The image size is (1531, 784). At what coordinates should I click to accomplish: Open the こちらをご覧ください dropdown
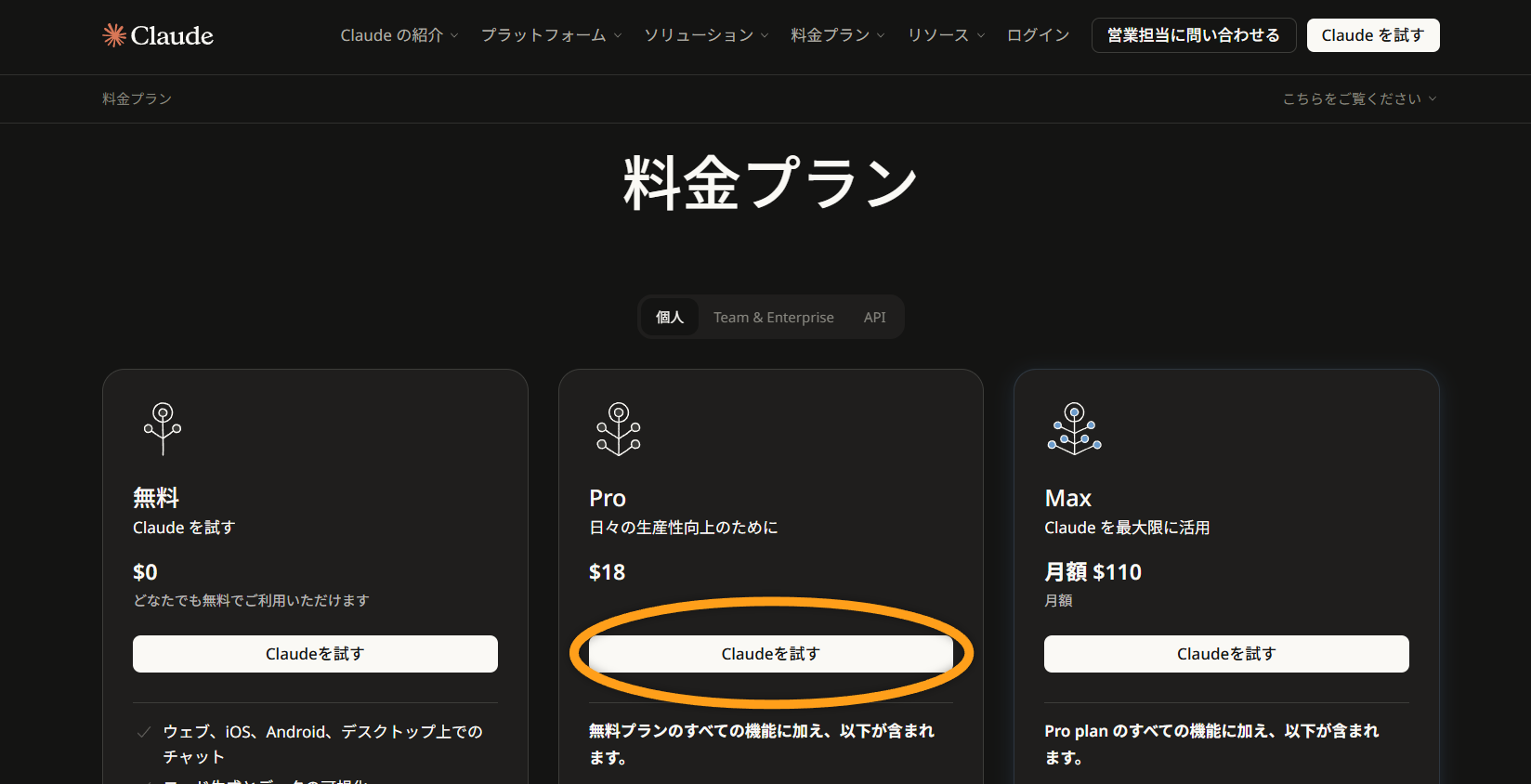click(1359, 98)
